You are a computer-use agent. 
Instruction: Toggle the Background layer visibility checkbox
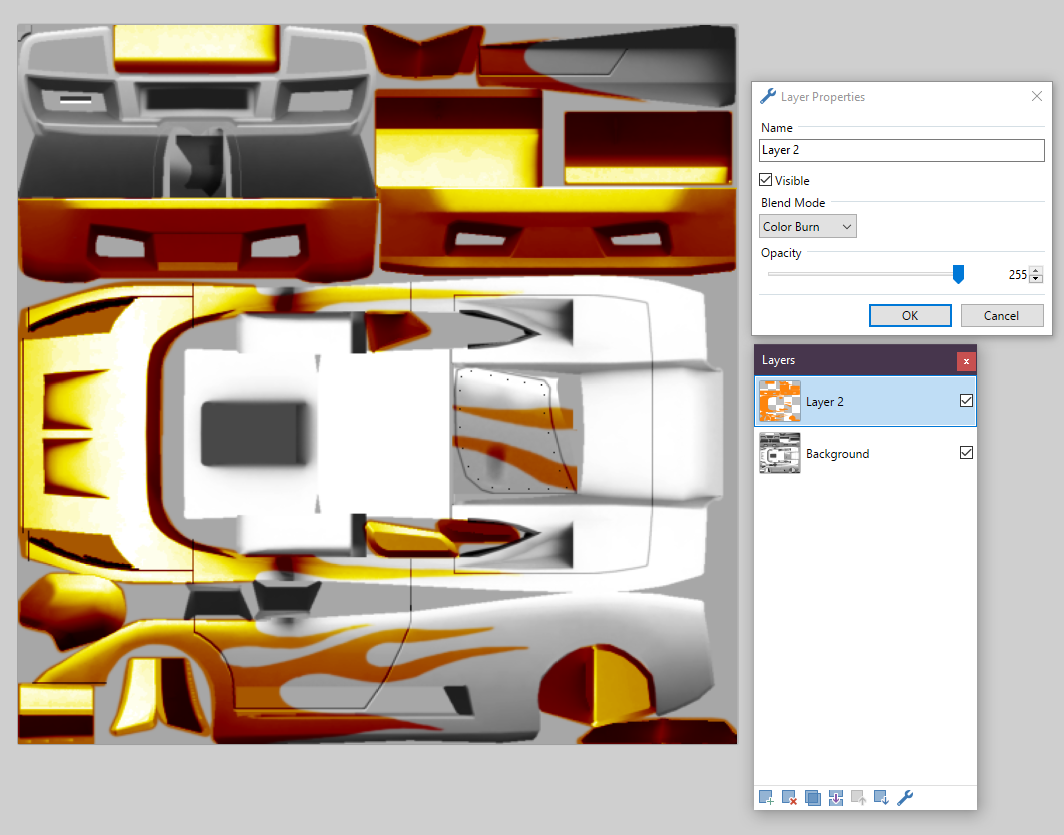(966, 453)
